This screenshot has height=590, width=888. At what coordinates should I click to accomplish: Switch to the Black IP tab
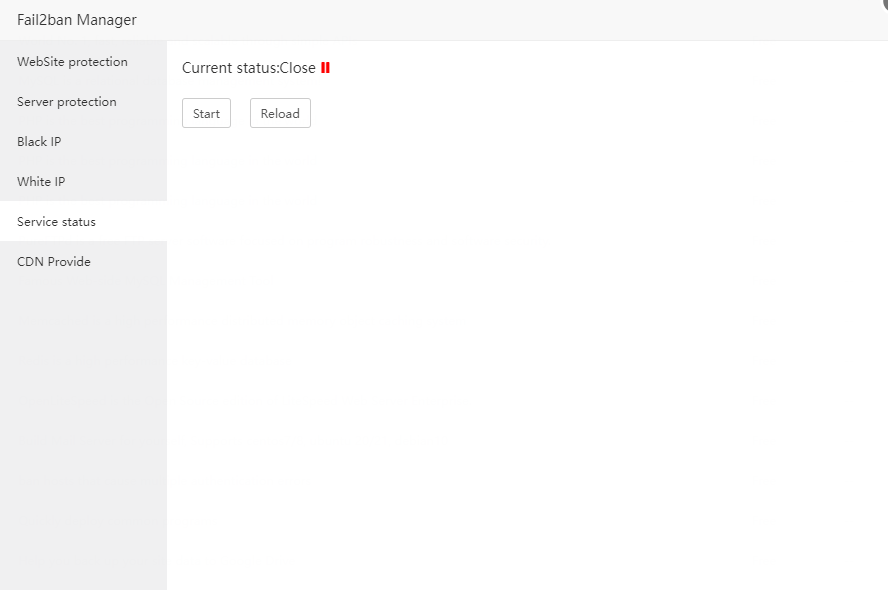pyautogui.click(x=83, y=142)
